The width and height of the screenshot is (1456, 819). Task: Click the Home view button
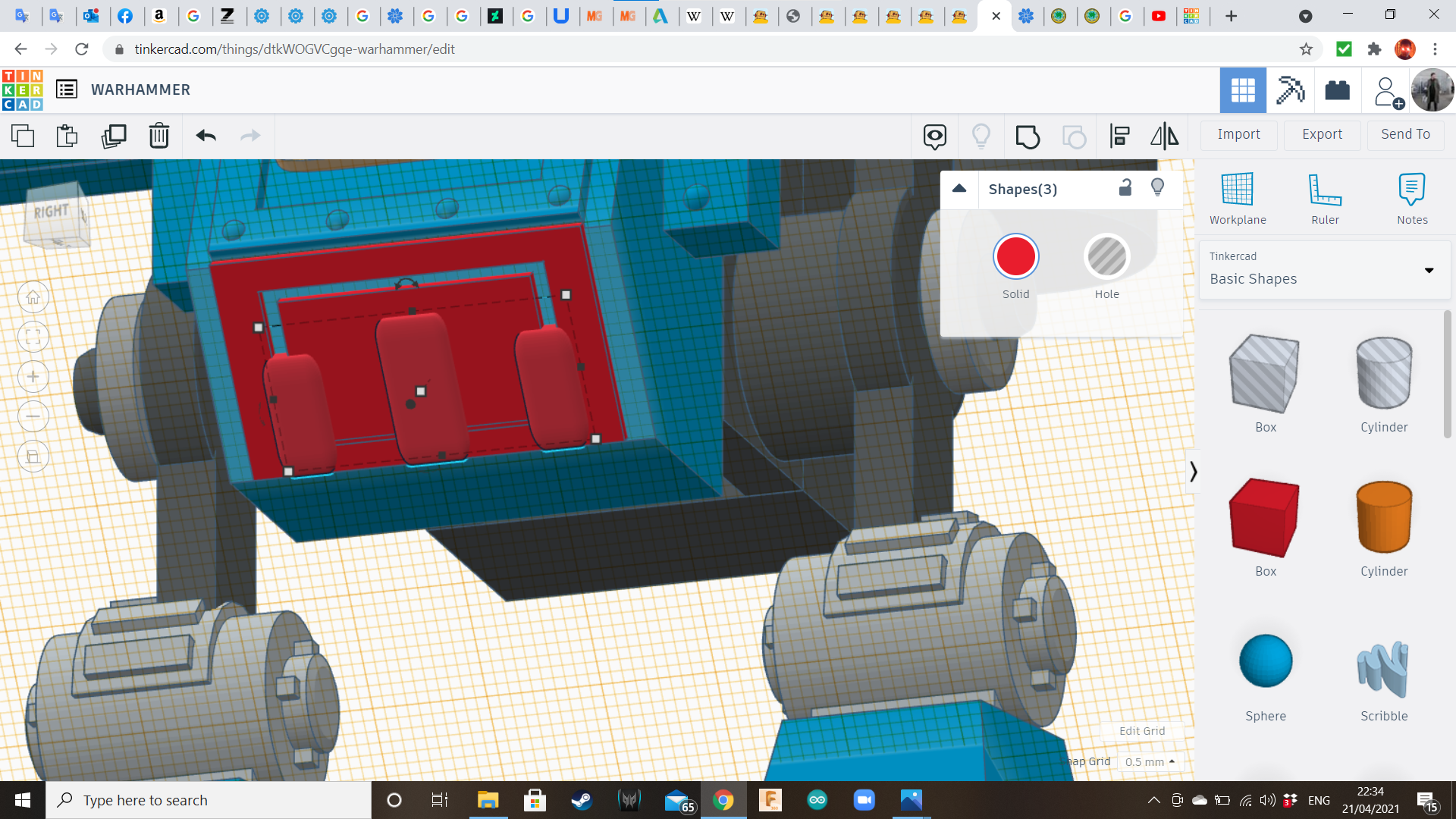(33, 297)
